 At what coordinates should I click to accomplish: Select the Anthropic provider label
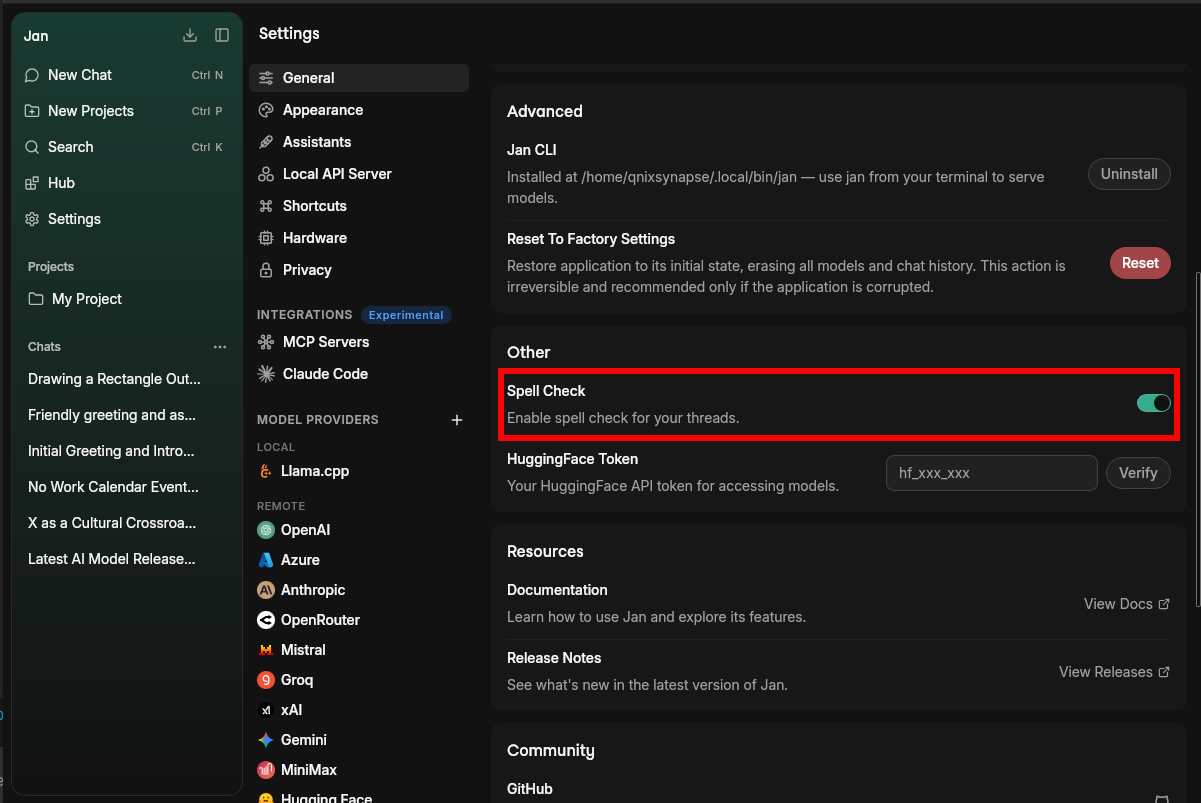(x=313, y=590)
